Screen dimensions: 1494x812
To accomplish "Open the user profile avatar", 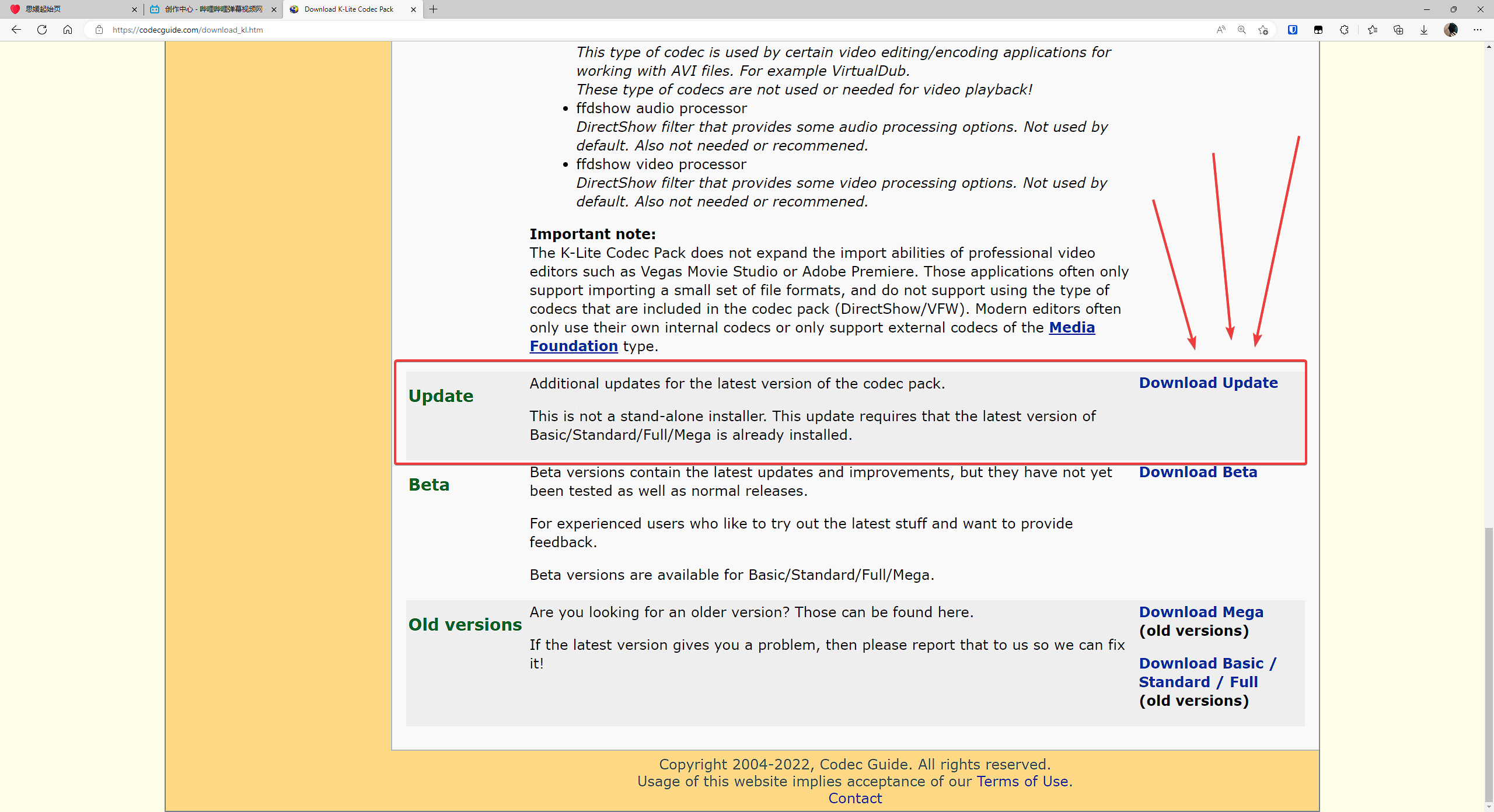I will click(x=1451, y=30).
